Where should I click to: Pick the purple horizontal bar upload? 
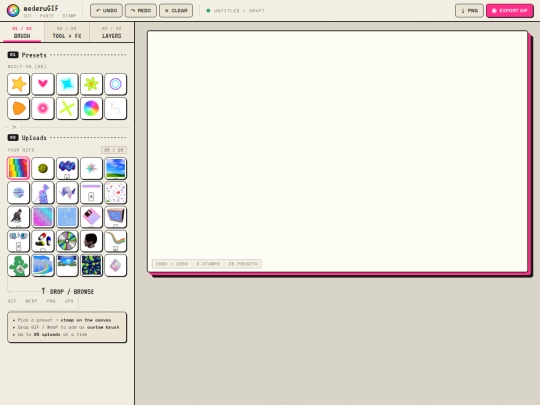pos(91,193)
